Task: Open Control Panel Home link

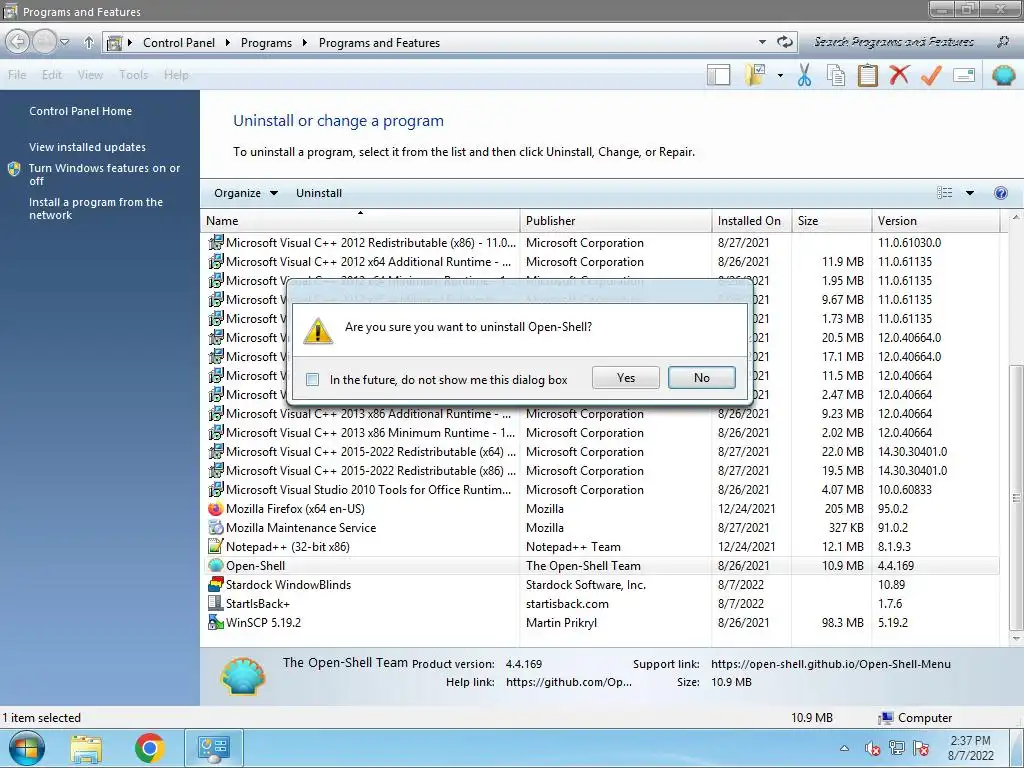Action: (x=80, y=111)
